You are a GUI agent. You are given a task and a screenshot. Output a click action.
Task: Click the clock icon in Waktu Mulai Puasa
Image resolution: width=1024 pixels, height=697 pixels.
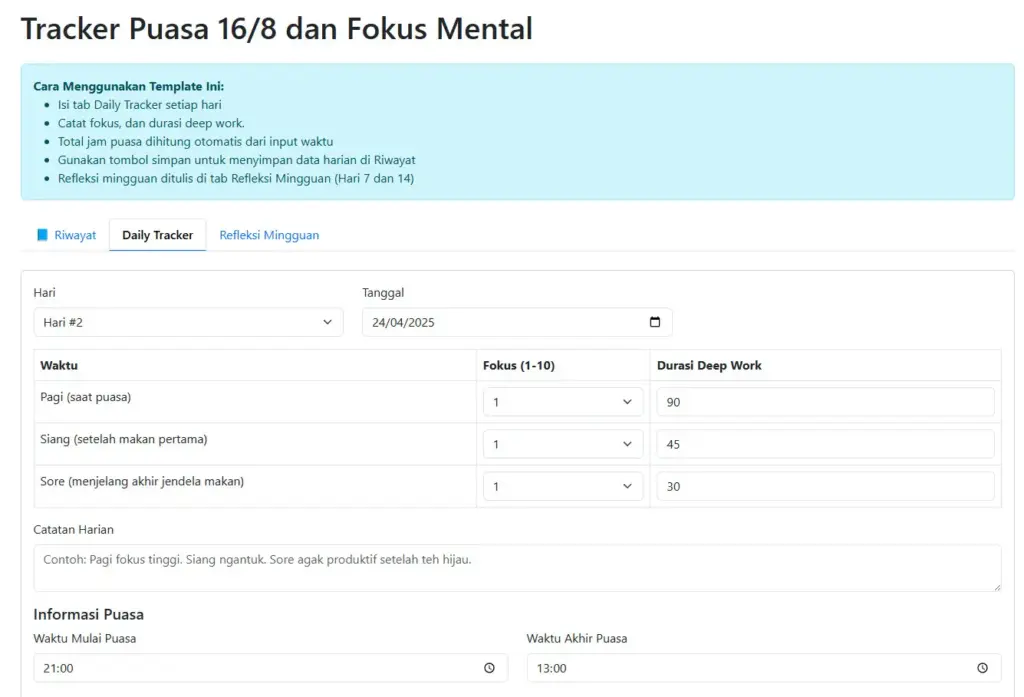coord(489,668)
